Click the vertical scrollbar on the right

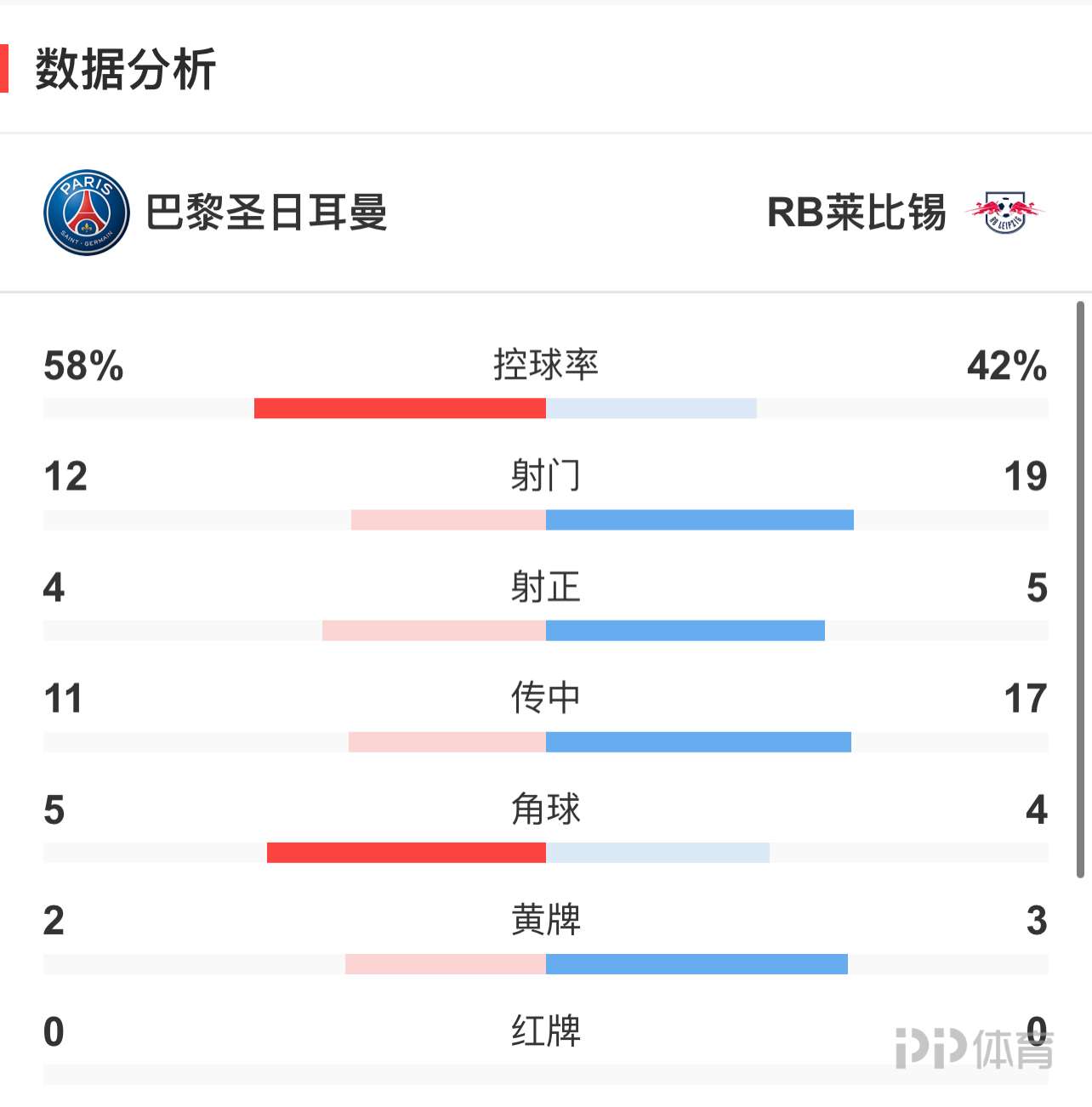tap(1080, 588)
